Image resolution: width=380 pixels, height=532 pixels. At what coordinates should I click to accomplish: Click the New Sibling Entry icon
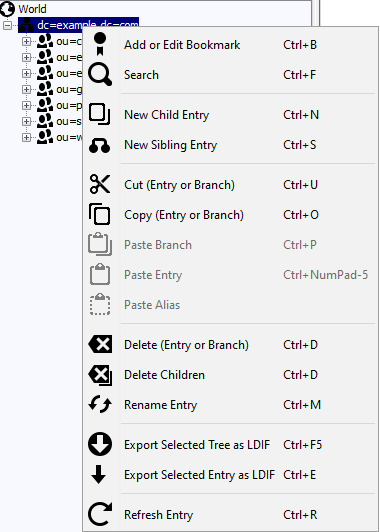click(100, 145)
